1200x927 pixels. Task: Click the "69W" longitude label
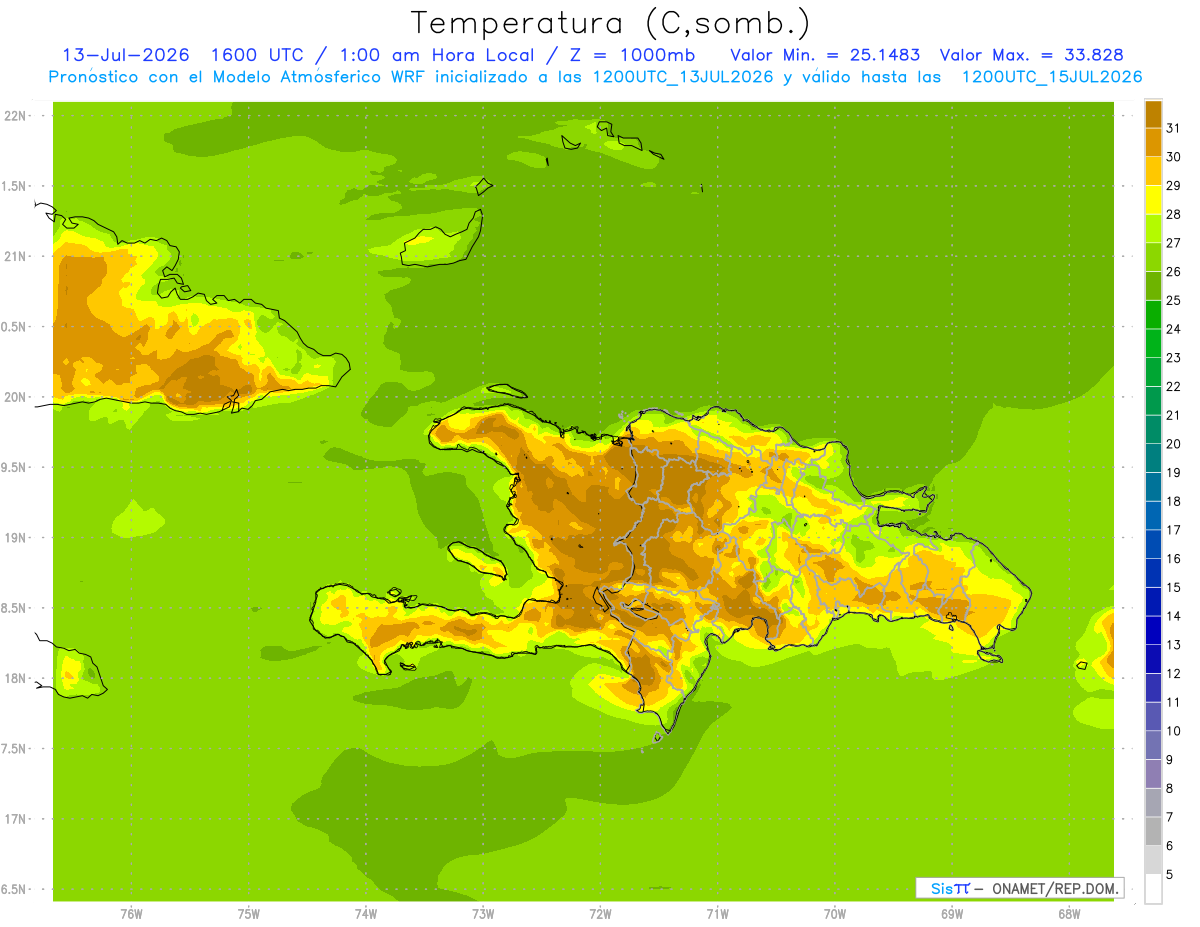951,913
